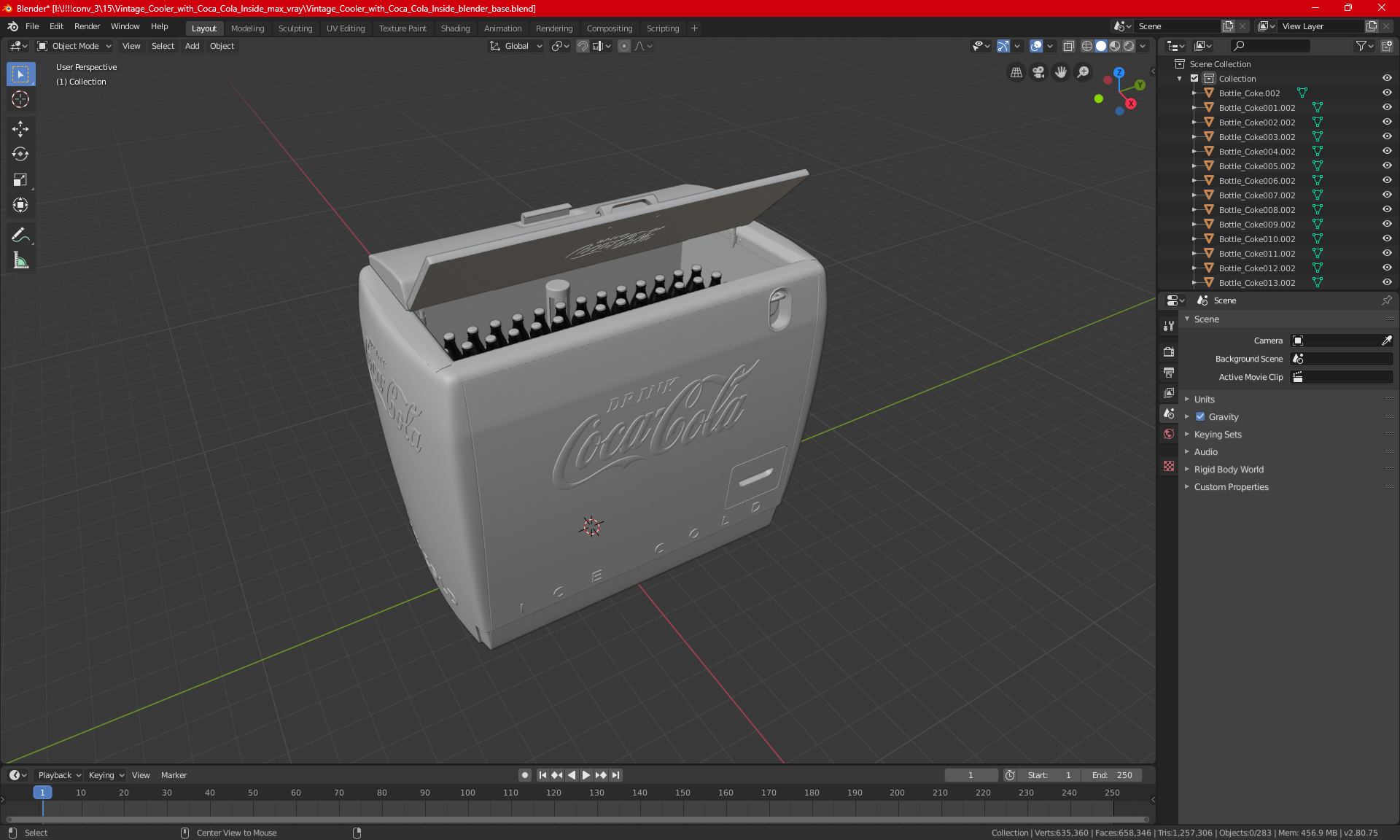Hide Bottle_Coke003.002 in the outliner
The image size is (1400, 840).
1387,136
